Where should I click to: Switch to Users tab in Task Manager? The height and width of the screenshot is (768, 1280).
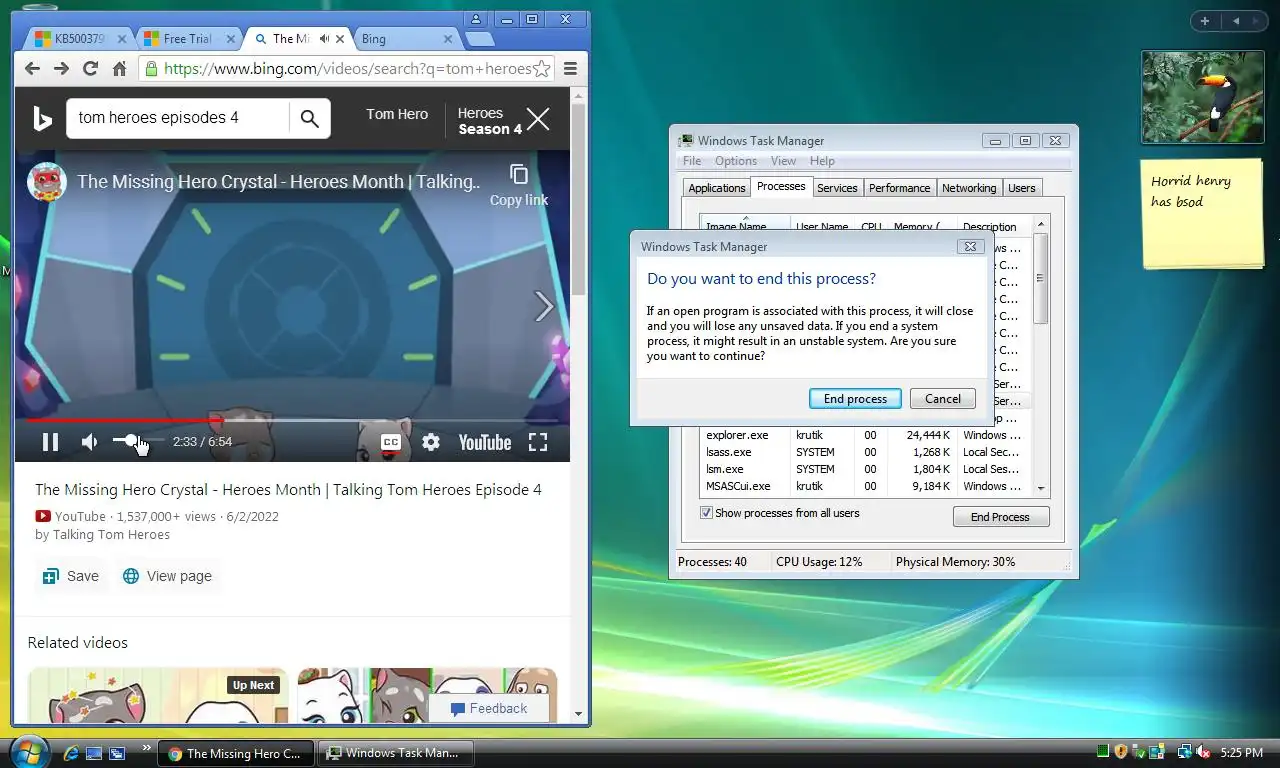click(x=1022, y=188)
